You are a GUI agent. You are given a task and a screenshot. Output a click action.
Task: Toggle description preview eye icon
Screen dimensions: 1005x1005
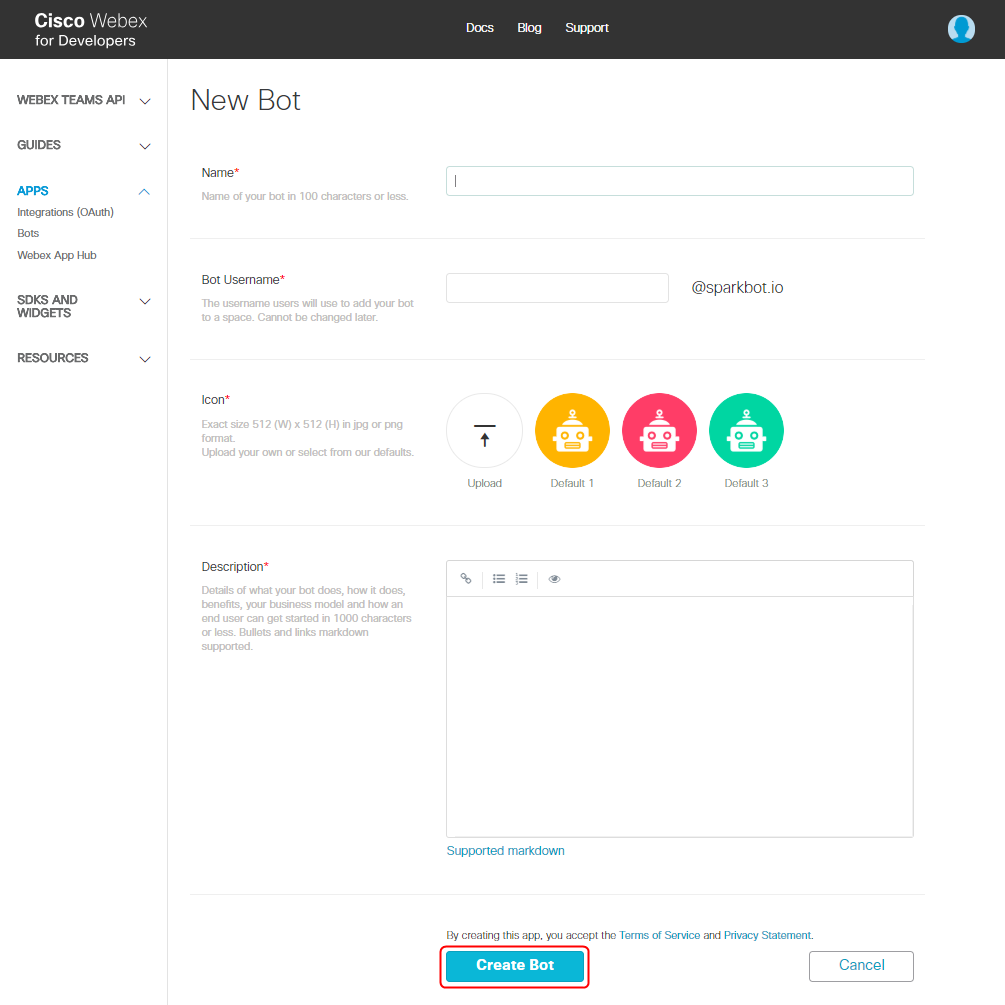coord(554,579)
